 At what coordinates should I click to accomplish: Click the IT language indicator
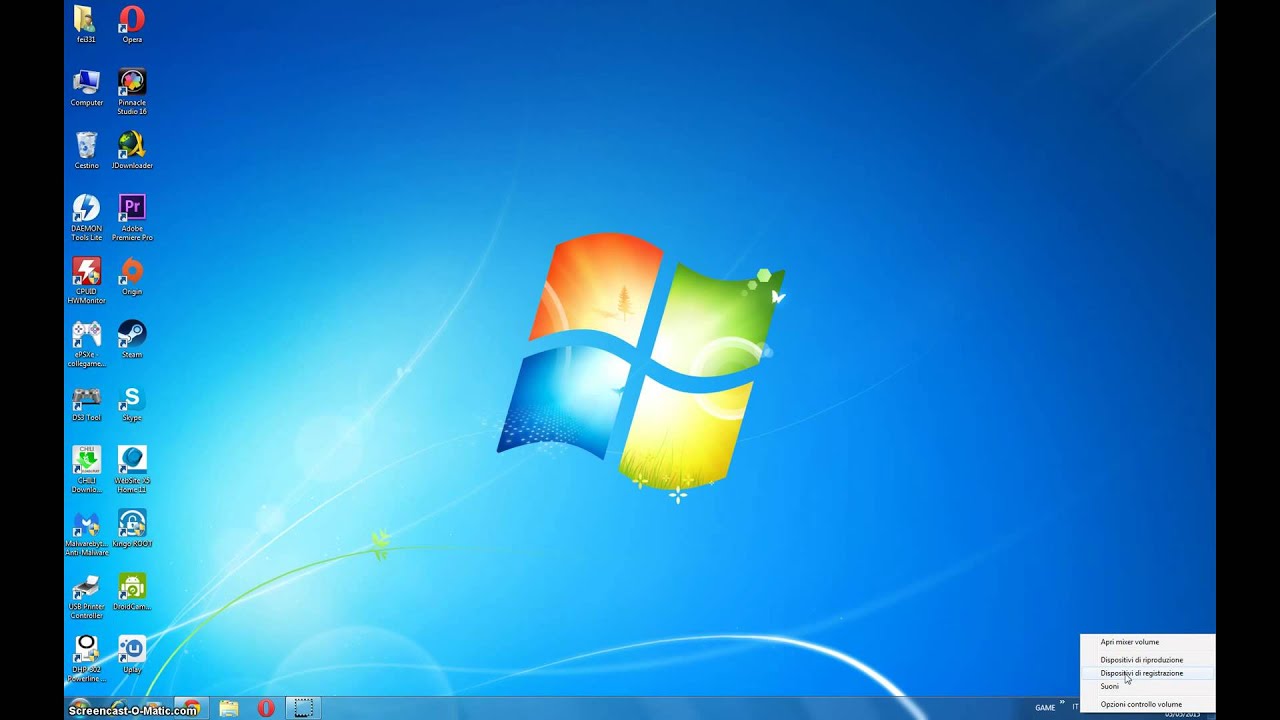[1075, 708]
